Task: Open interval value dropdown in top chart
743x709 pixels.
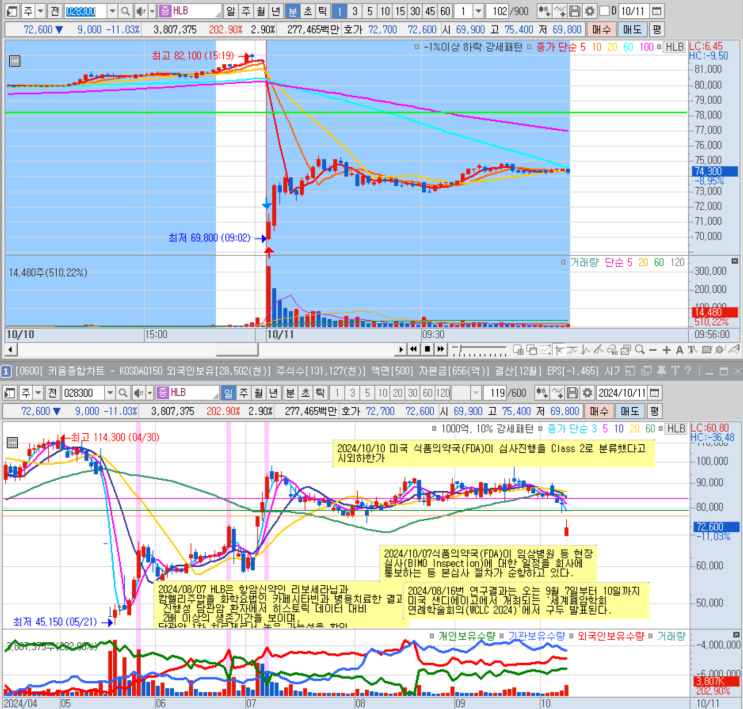Action: coord(479,11)
